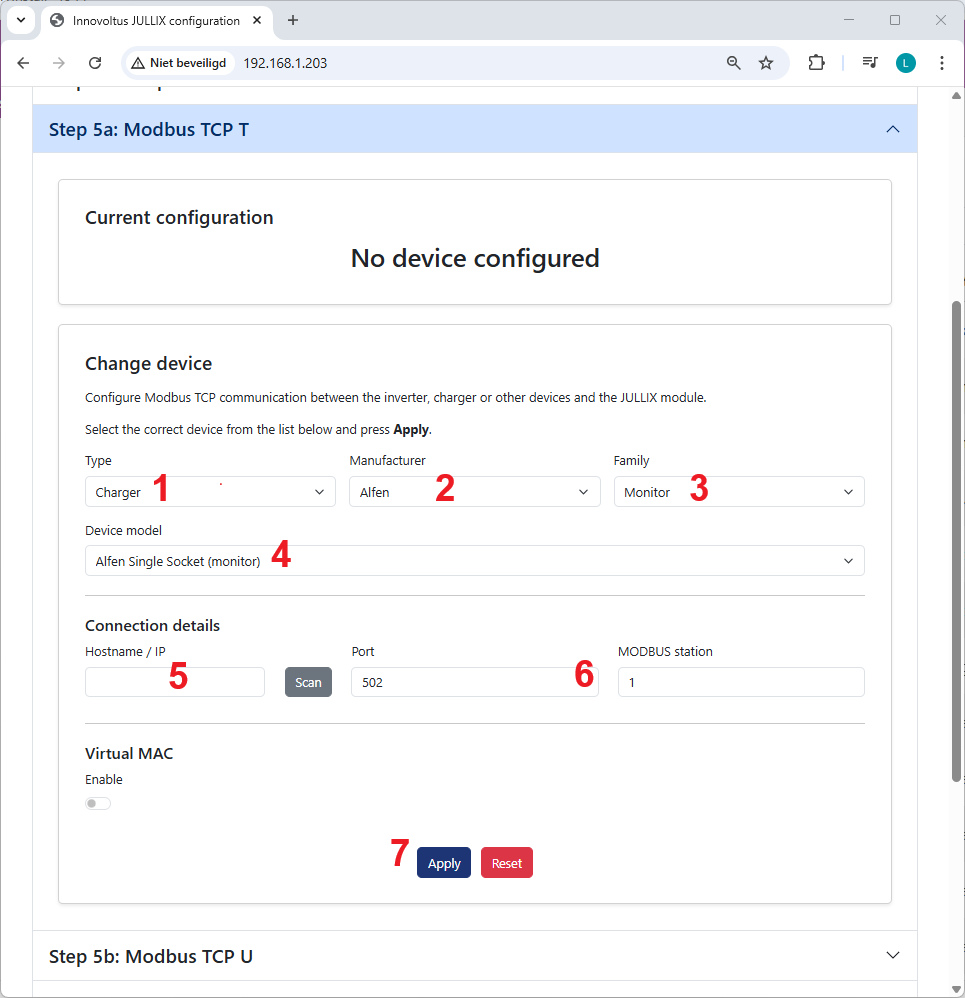Bookmark page with the star icon
965x998 pixels.
pos(766,63)
